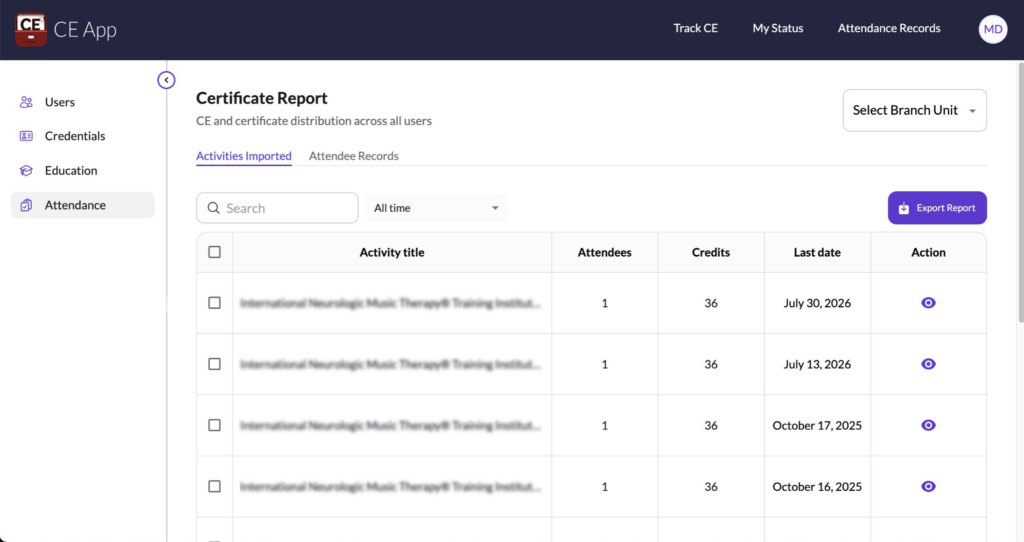The height and width of the screenshot is (542, 1024).
Task: View details for the October 17, 2025 activity
Action: coord(928,425)
